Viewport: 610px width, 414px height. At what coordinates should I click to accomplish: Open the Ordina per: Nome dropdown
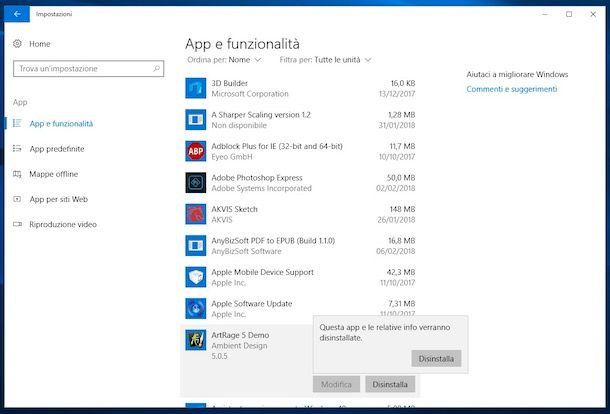(224, 60)
